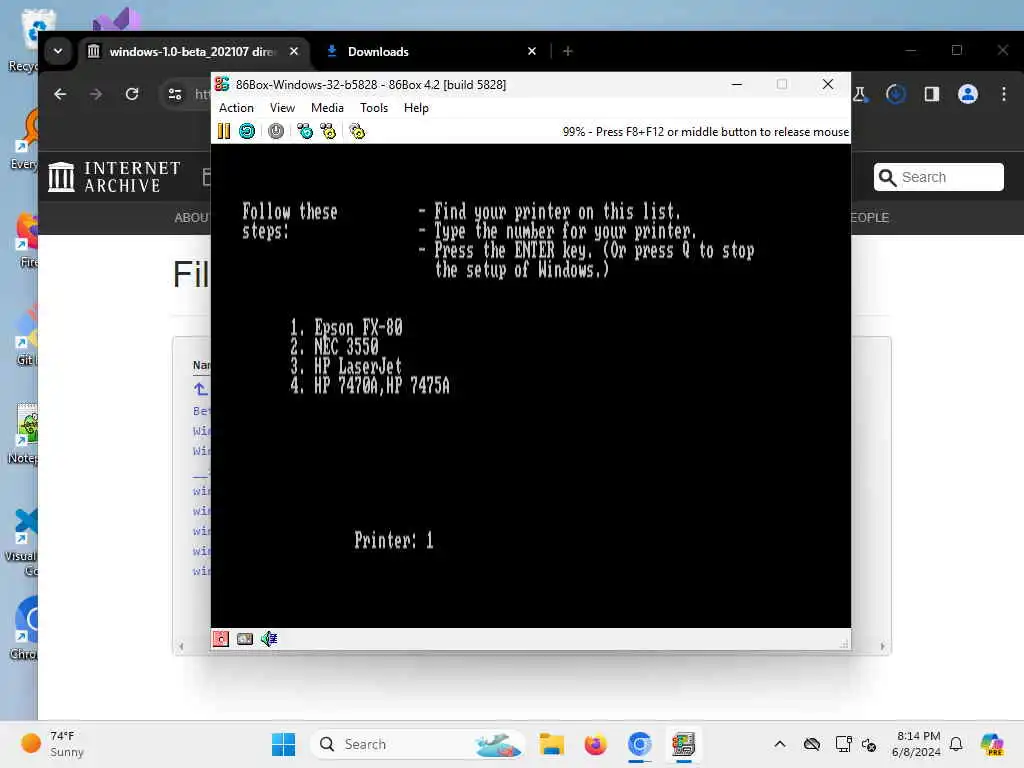Open the Media menu
1024x768 pixels.
pos(327,108)
